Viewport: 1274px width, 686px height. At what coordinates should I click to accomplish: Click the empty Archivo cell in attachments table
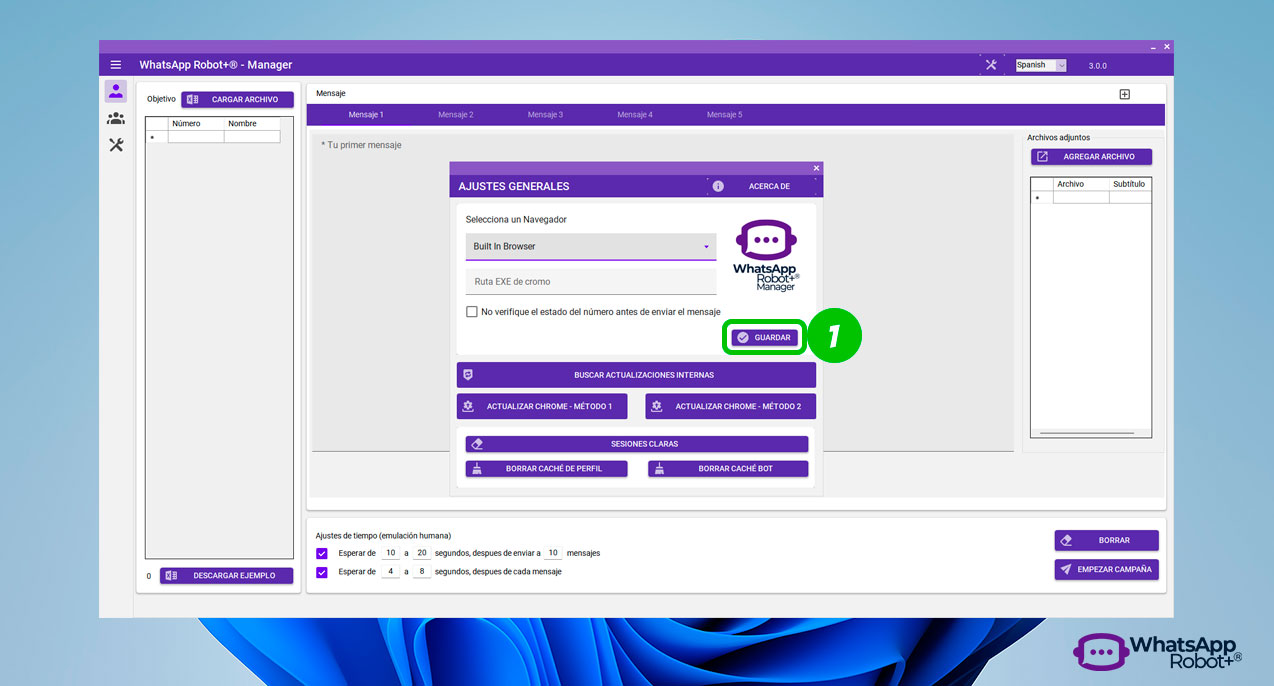coord(1081,198)
